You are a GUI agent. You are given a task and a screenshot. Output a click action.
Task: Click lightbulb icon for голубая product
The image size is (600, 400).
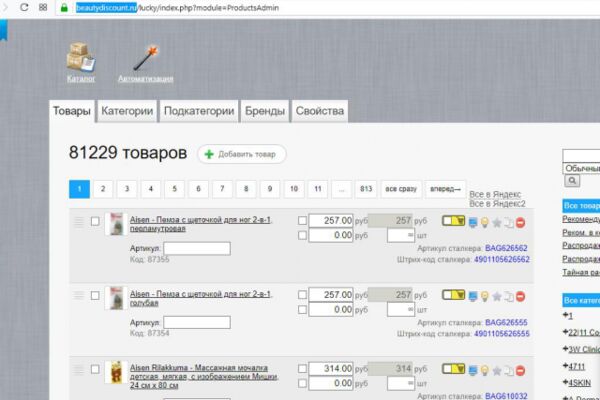pyautogui.click(x=485, y=296)
